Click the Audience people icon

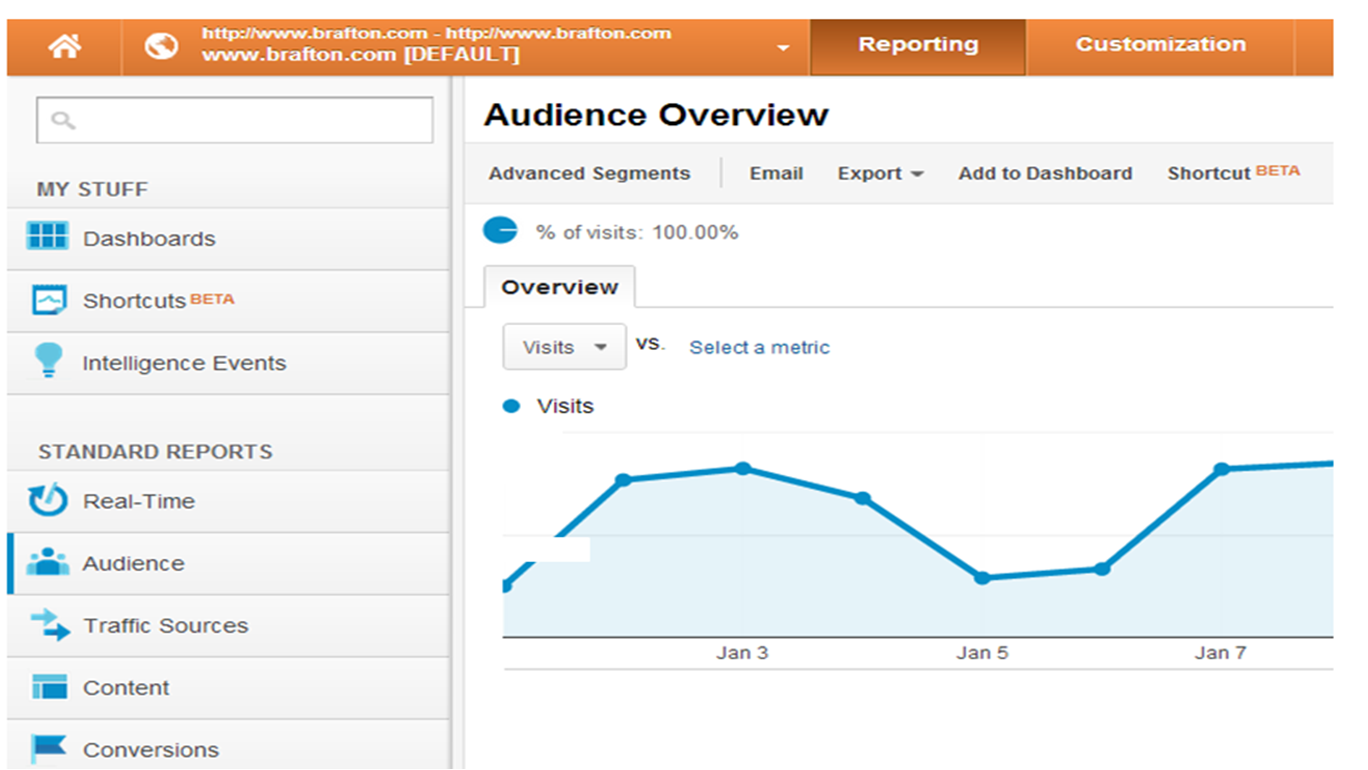point(48,562)
